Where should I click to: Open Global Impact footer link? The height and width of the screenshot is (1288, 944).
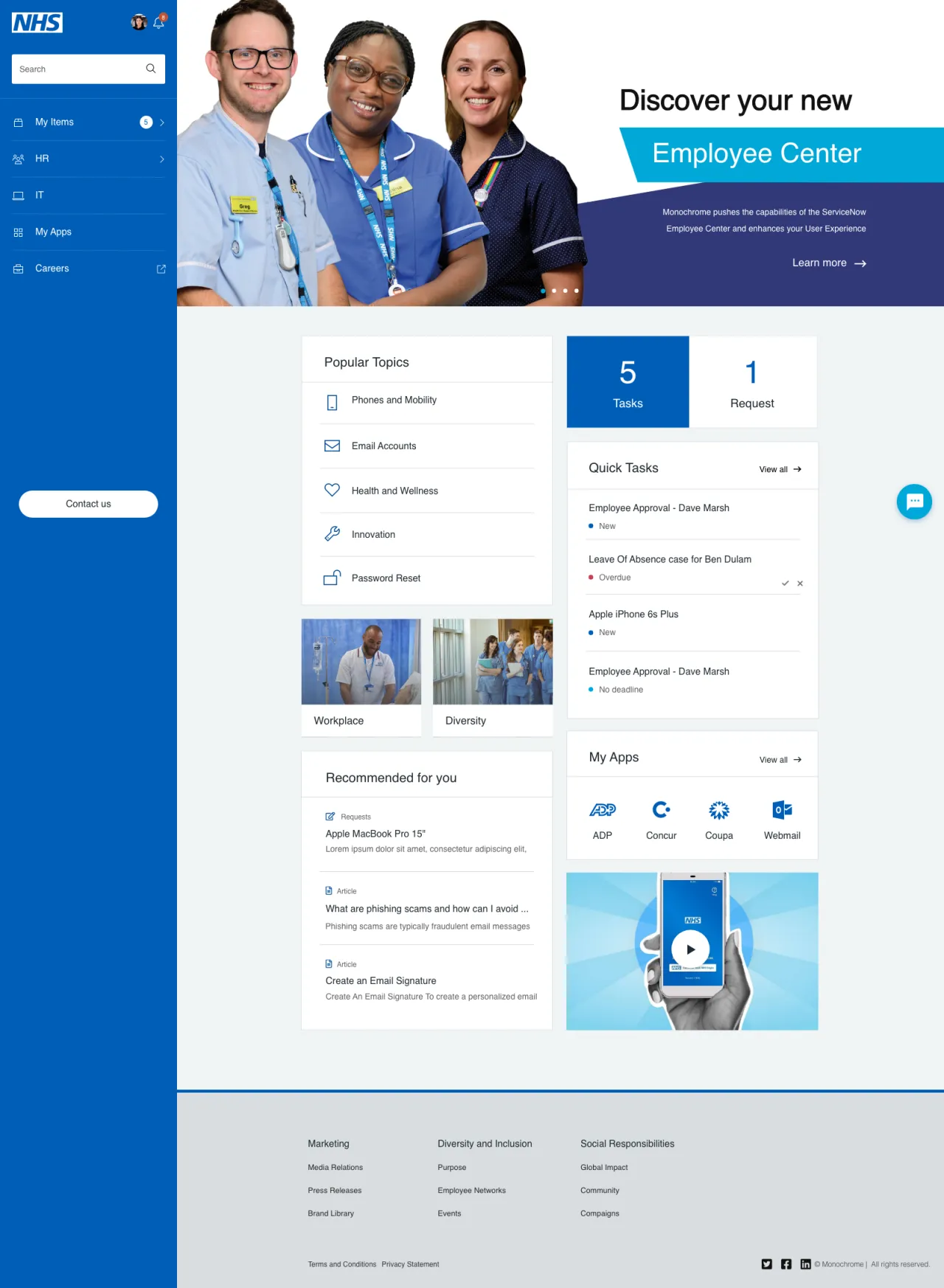(604, 1168)
